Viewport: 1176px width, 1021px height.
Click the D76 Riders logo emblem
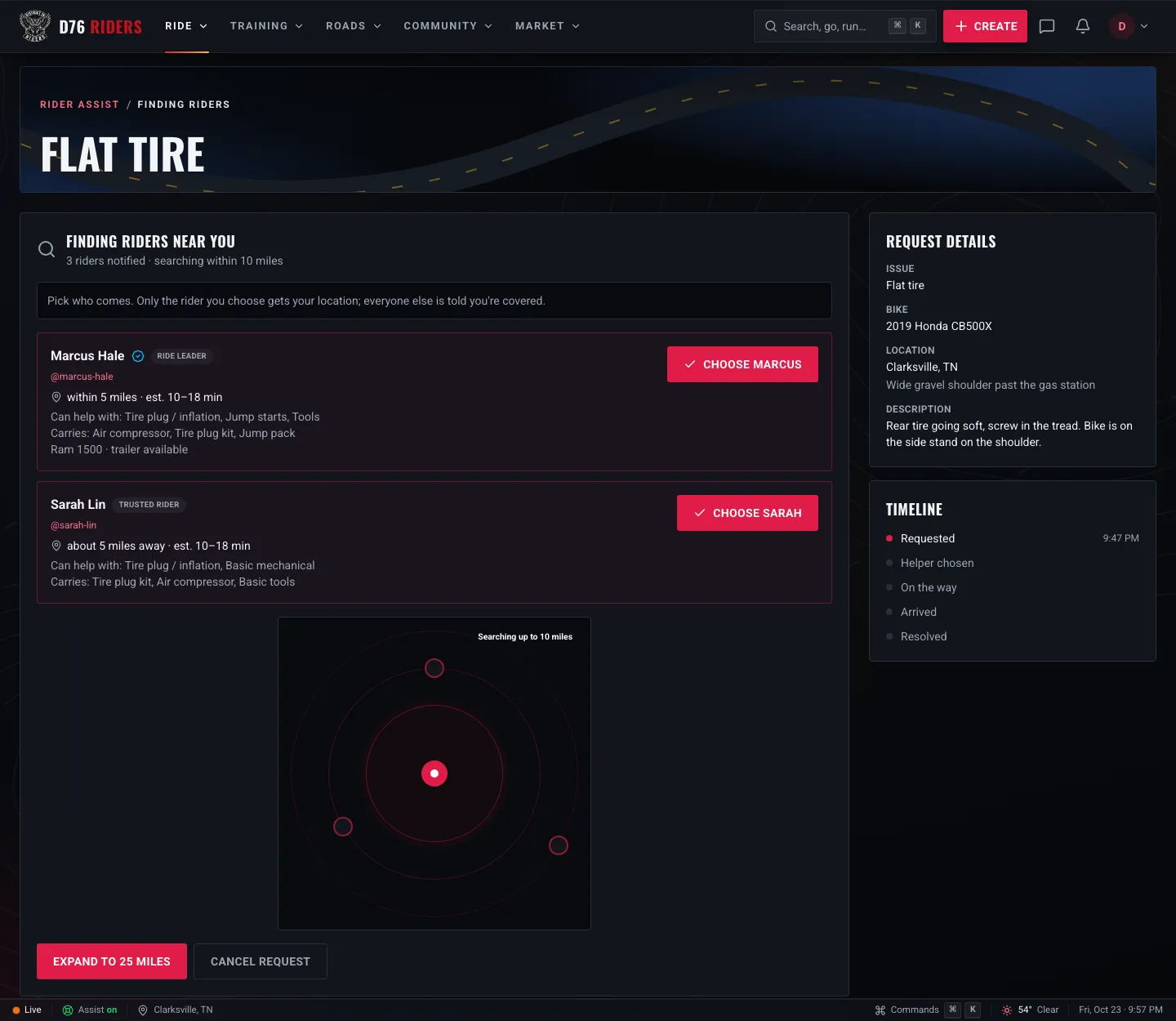(x=35, y=26)
